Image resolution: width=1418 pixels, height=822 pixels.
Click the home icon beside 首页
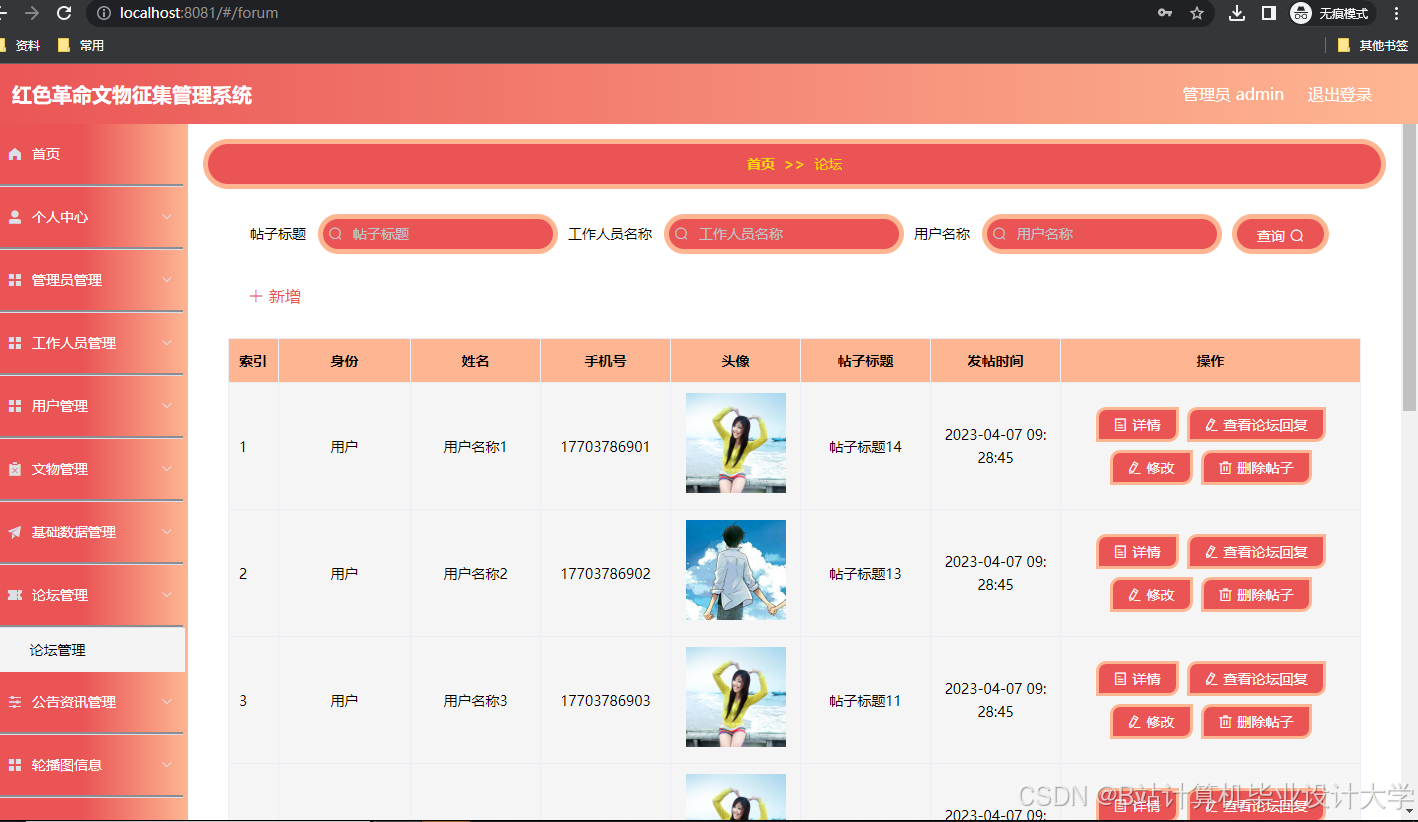(x=15, y=154)
